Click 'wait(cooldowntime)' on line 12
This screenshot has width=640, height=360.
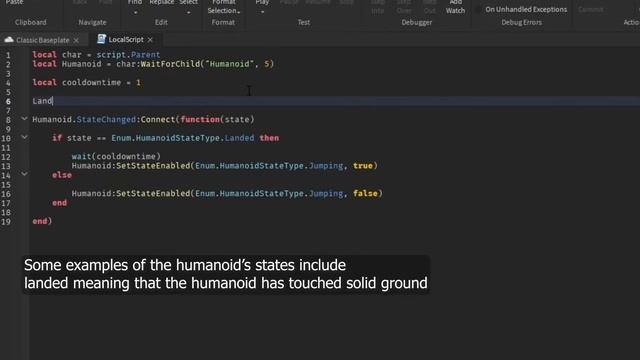pyautogui.click(x=116, y=156)
